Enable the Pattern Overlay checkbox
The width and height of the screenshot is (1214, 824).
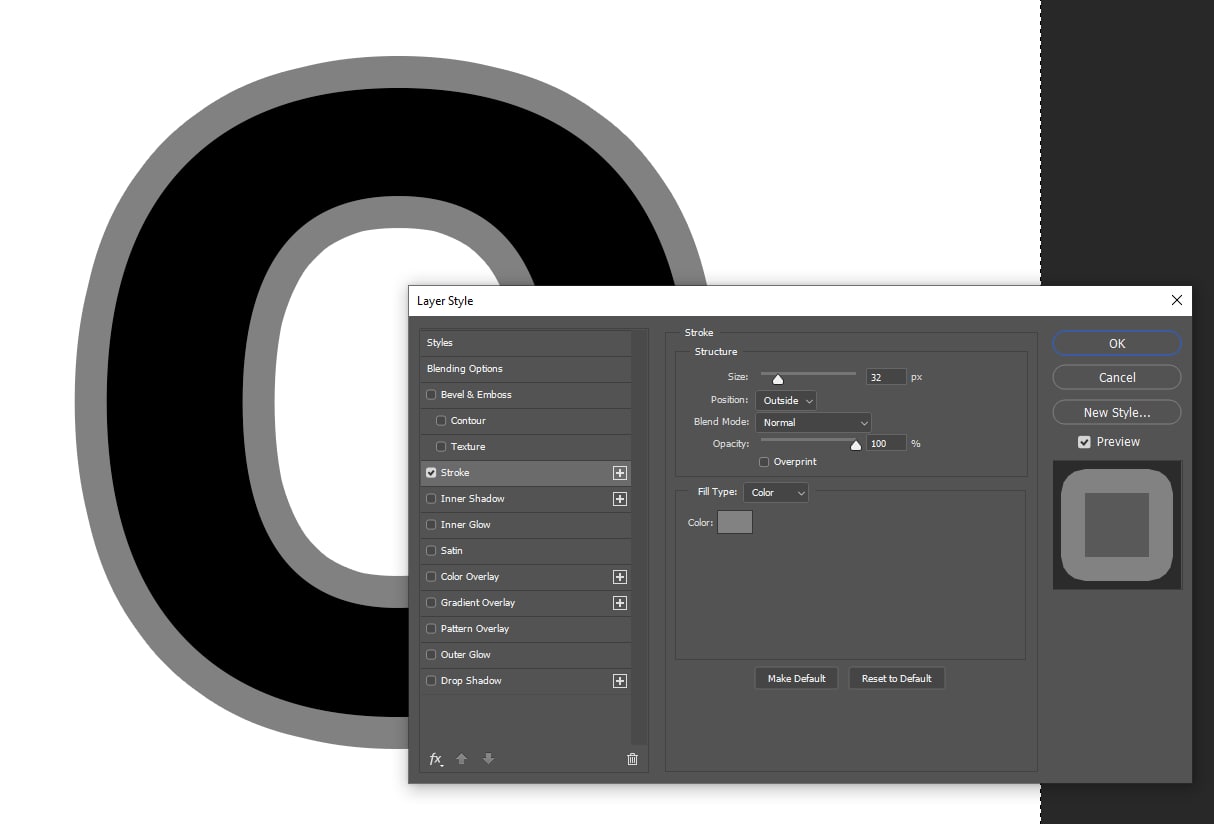point(431,629)
